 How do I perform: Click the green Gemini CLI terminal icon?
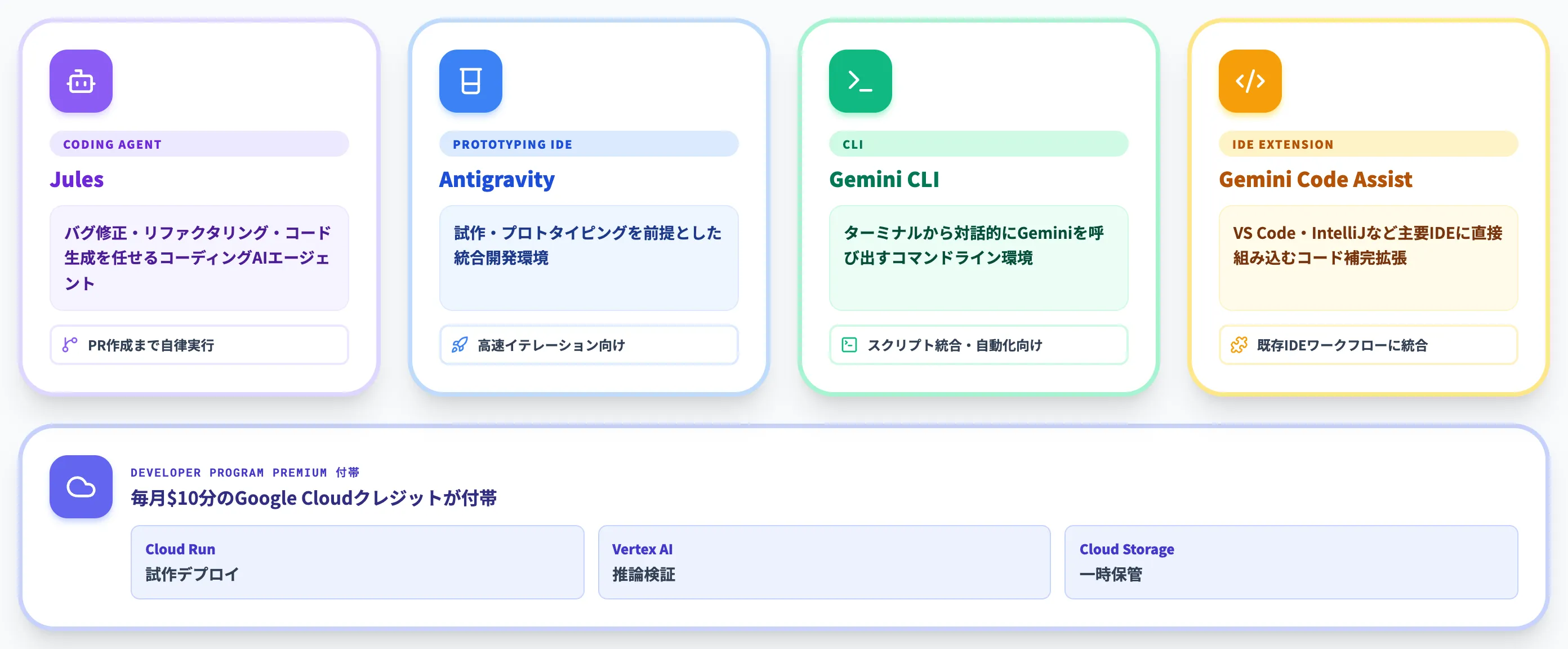860,81
